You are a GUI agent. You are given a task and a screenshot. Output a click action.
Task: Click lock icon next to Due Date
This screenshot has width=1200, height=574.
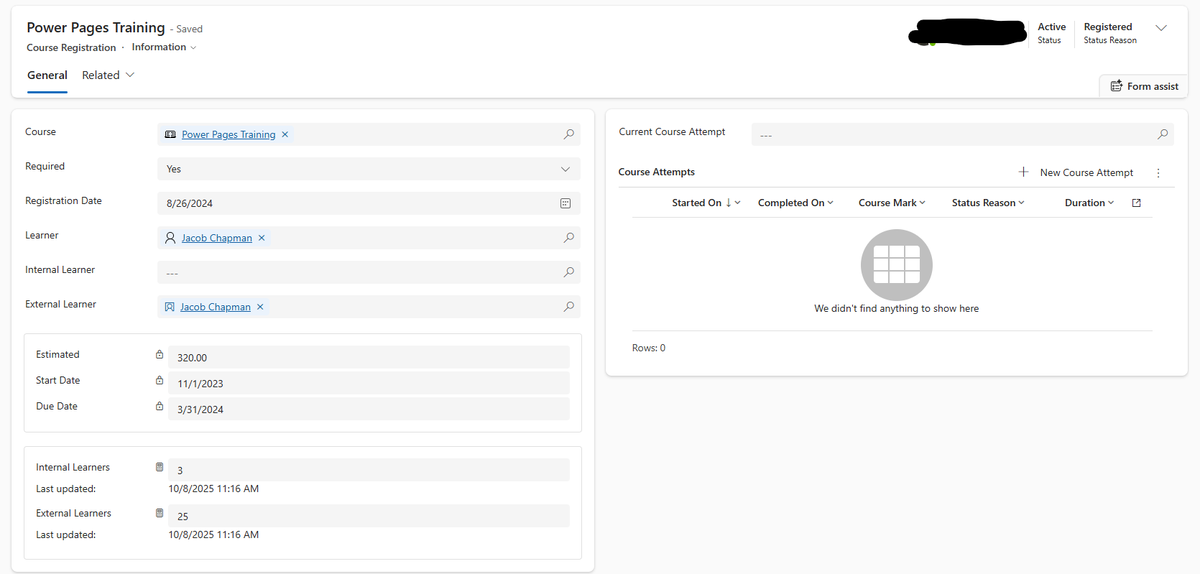tap(159, 407)
